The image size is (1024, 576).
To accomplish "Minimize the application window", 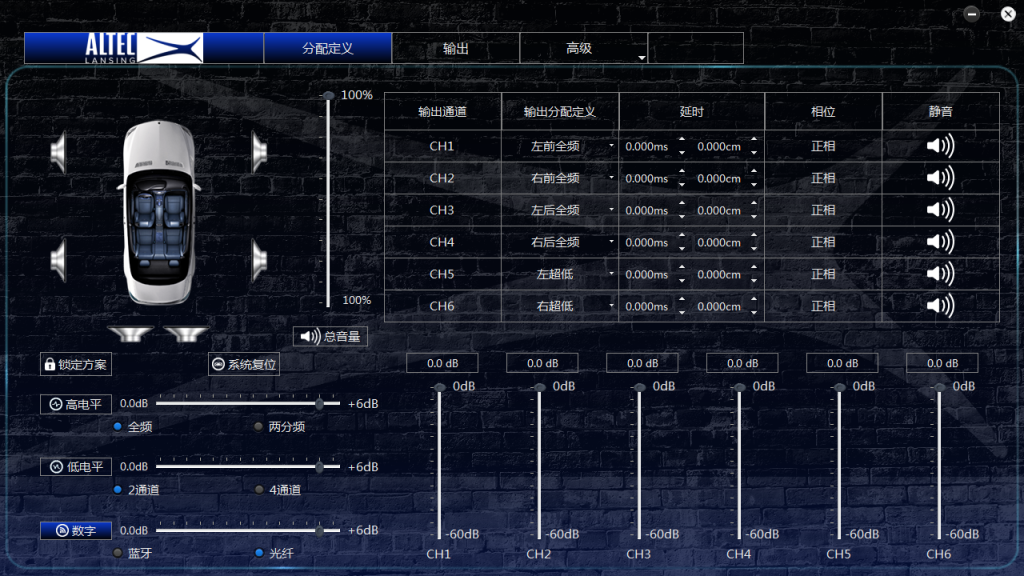I will (972, 14).
